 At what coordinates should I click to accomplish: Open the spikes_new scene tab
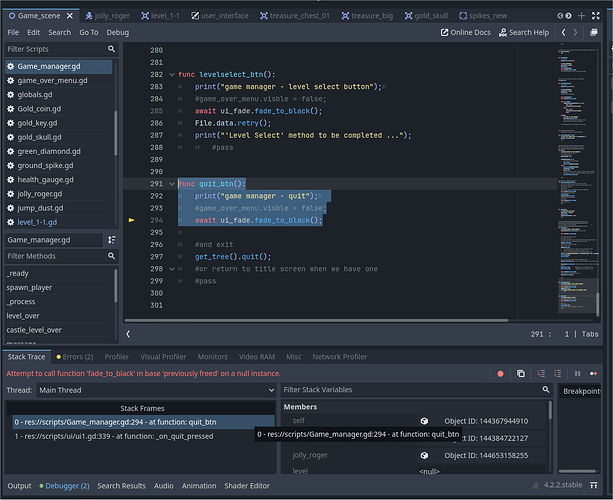pyautogui.click(x=483, y=16)
